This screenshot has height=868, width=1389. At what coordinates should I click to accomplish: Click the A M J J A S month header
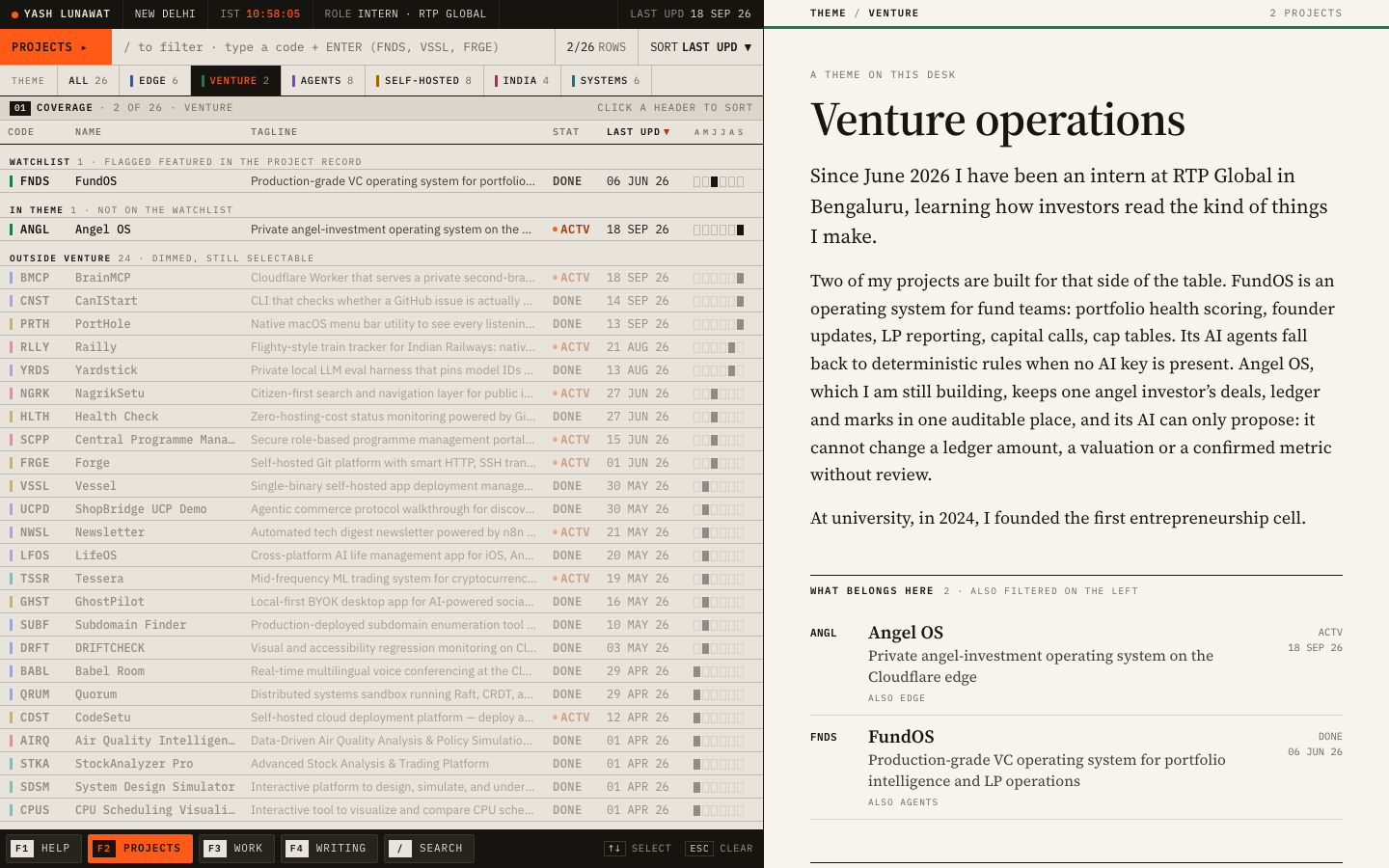click(x=719, y=132)
